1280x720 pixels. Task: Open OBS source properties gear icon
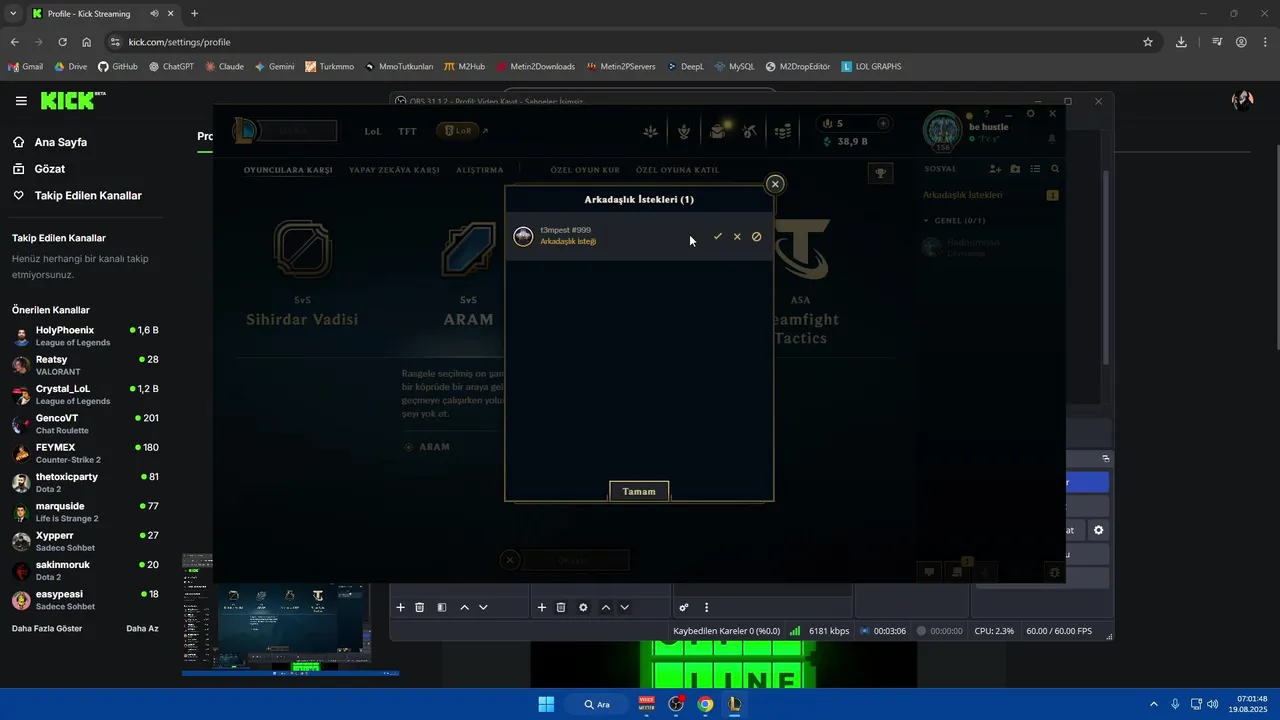tap(583, 607)
